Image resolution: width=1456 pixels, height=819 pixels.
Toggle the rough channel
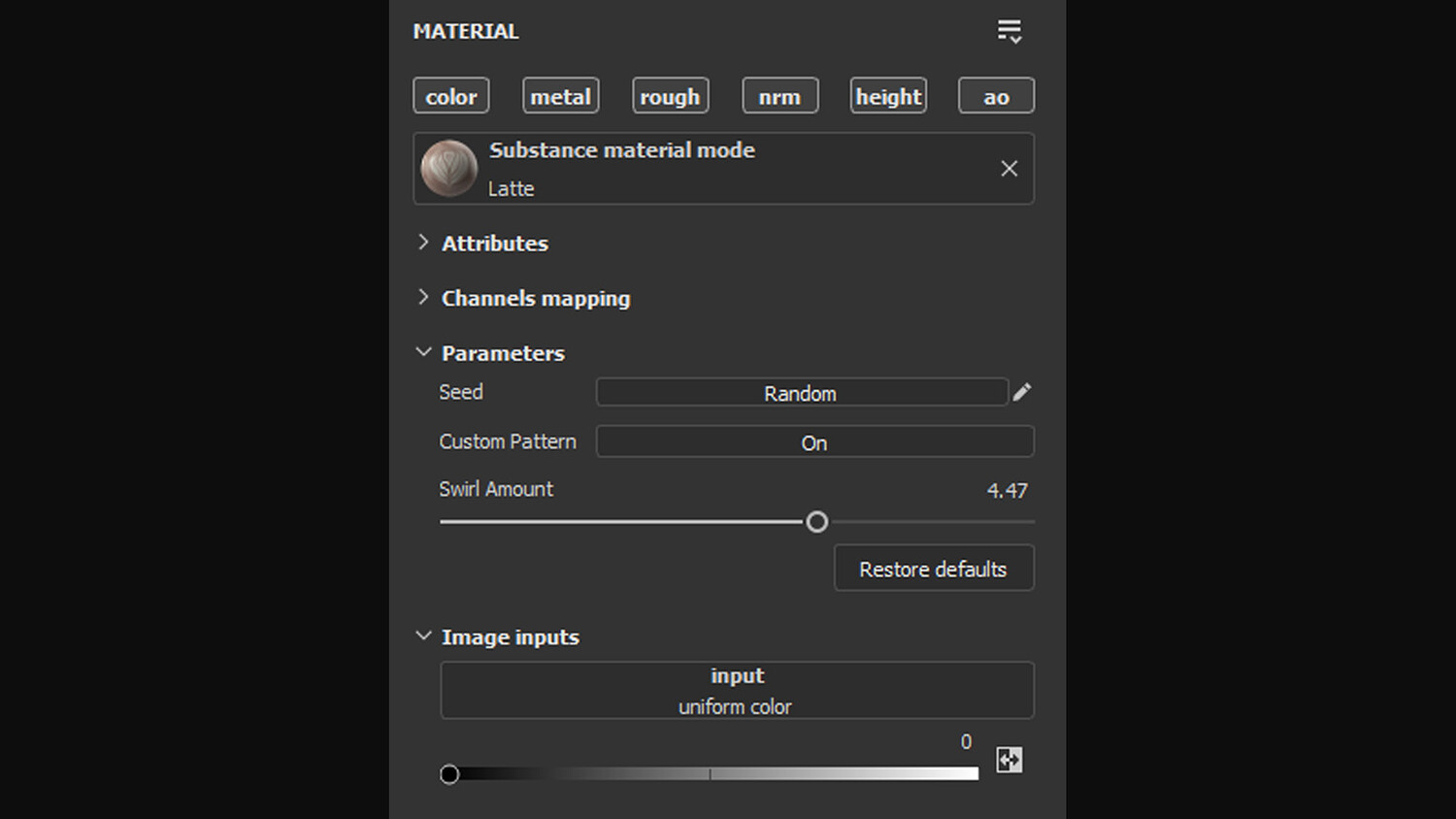670,96
